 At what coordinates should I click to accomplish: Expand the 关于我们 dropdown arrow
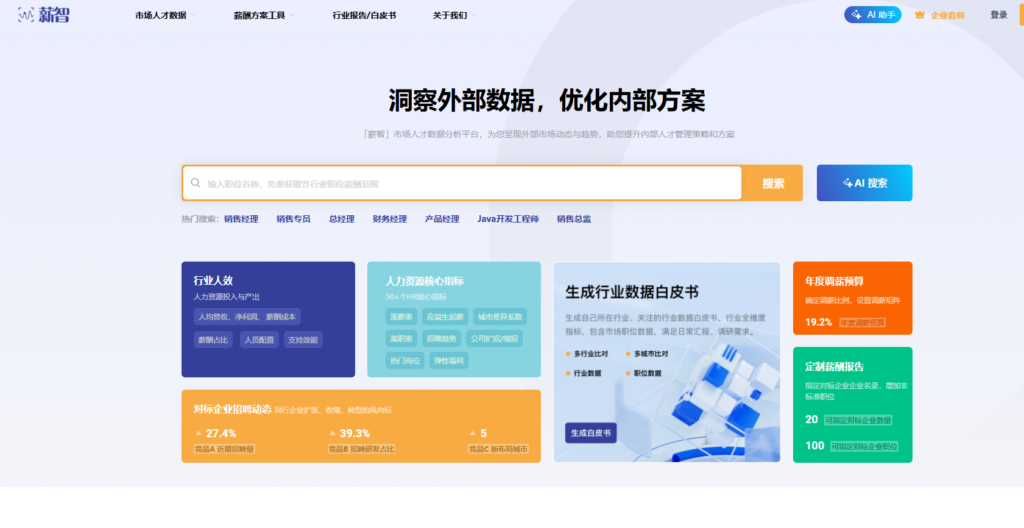[473, 15]
